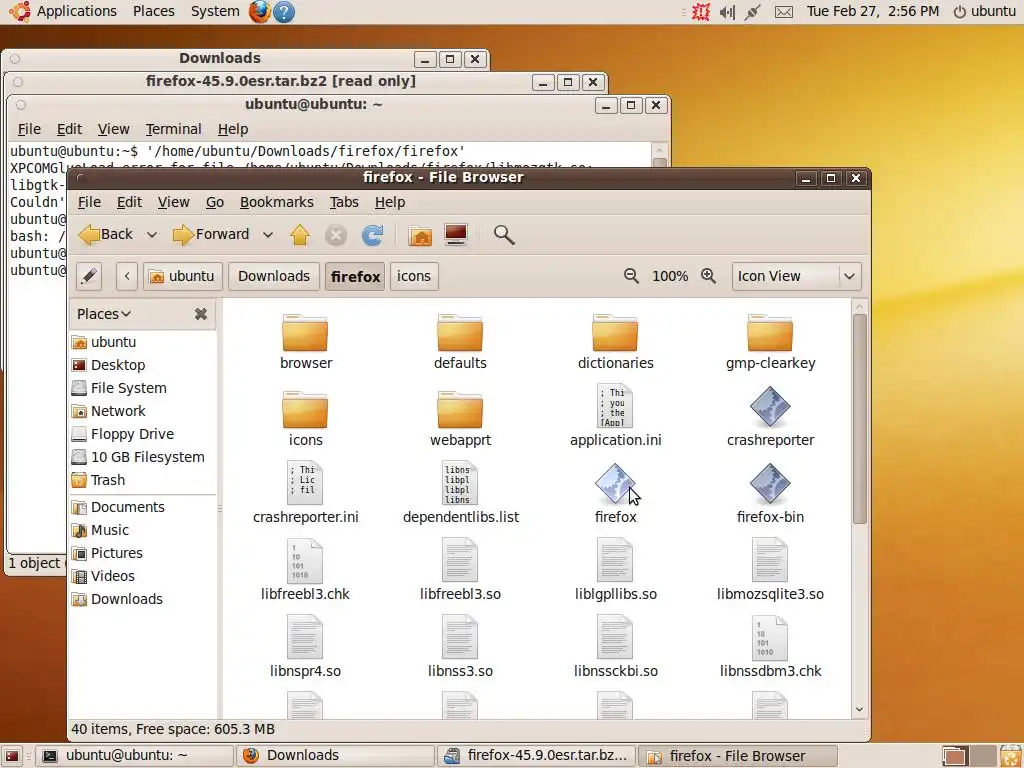Open the mail indicator in top panel
The width and height of the screenshot is (1024, 768).
pos(784,12)
